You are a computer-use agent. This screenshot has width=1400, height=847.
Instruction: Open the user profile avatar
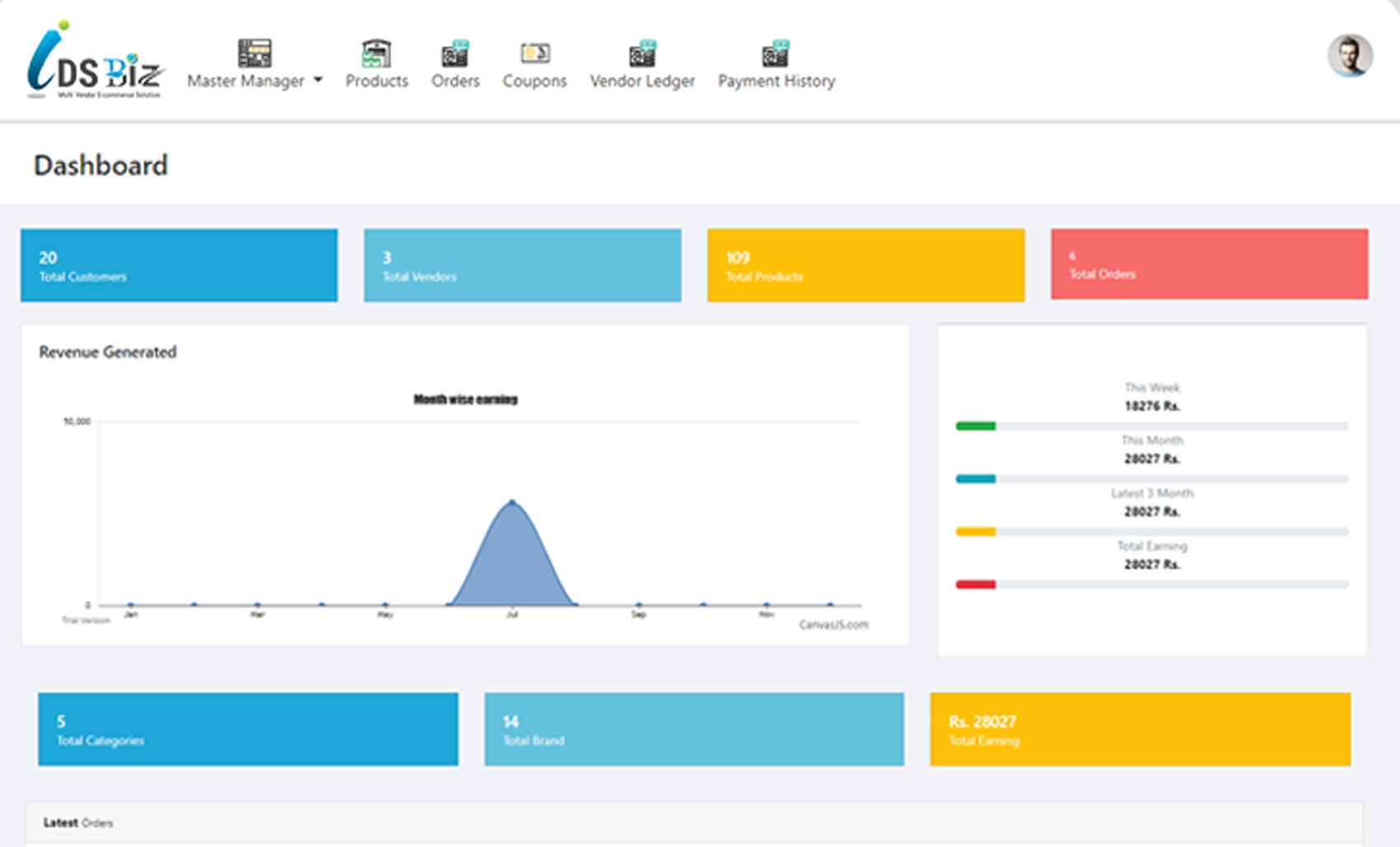[1349, 56]
